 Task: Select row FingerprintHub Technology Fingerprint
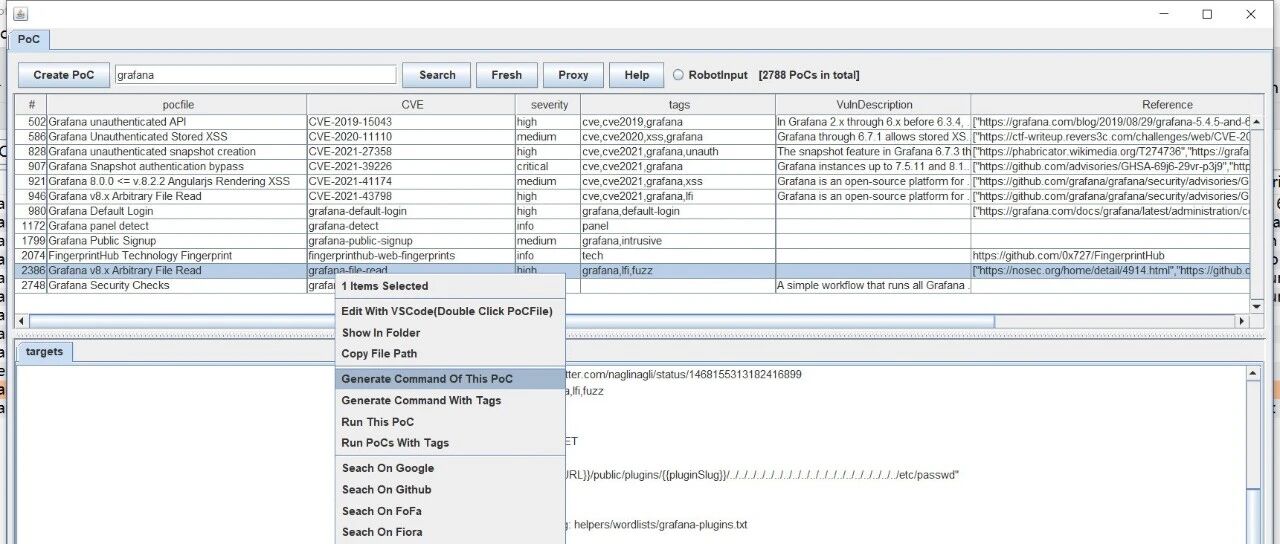[x=632, y=256]
